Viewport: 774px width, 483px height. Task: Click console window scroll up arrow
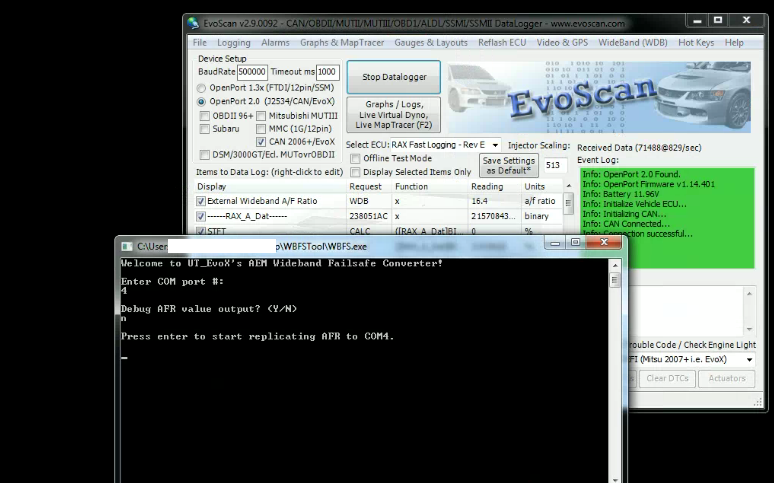[x=615, y=266]
